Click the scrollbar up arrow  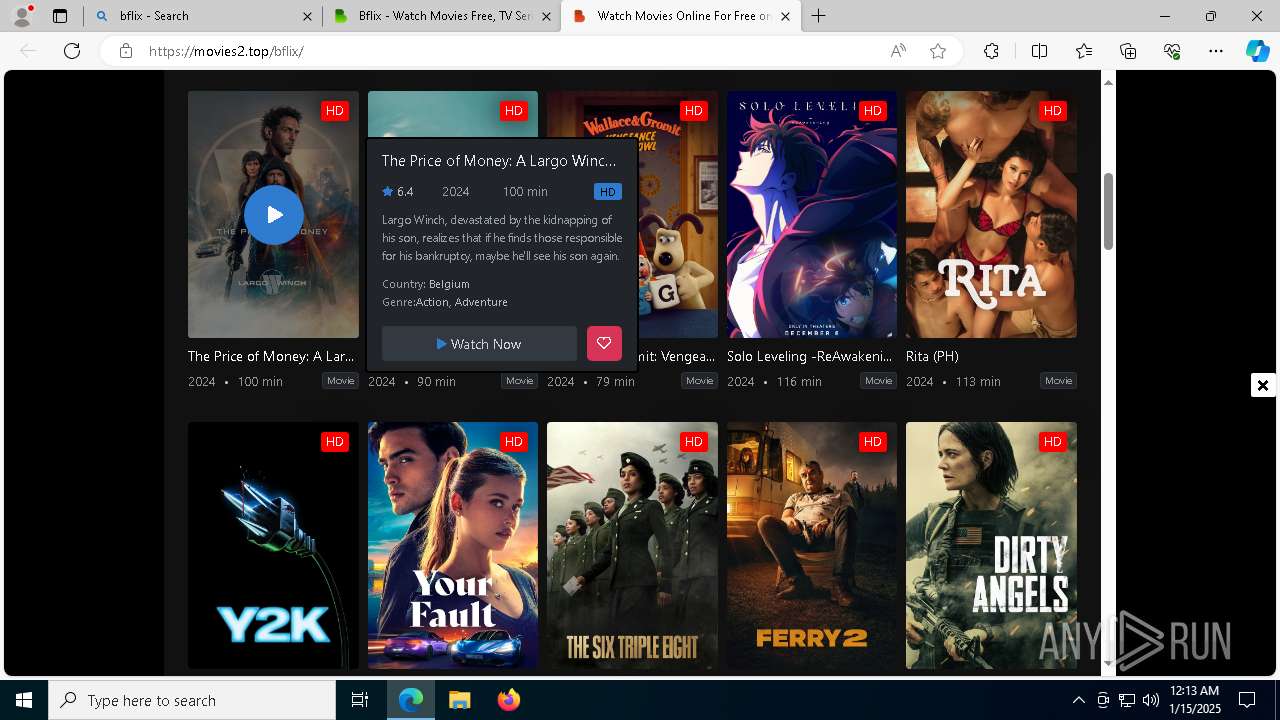coord(1108,82)
